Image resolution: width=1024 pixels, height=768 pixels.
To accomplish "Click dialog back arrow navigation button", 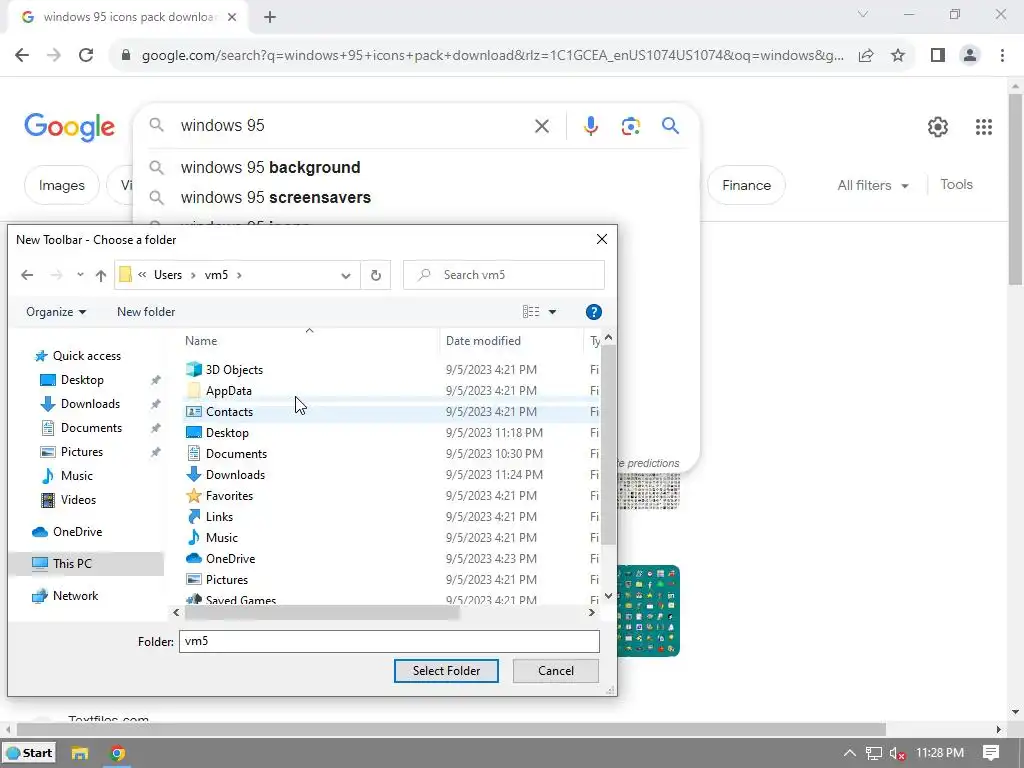I will (x=27, y=275).
